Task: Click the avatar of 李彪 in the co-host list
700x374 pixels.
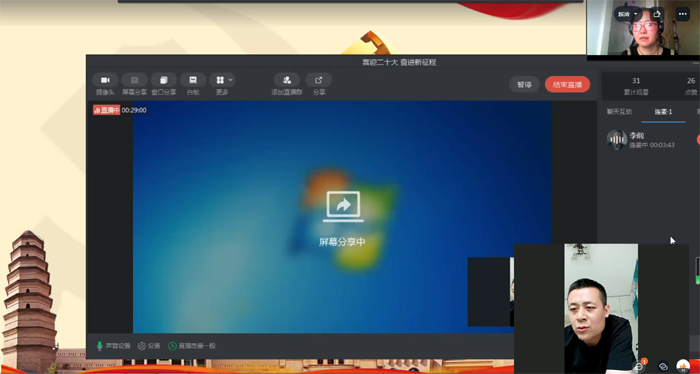Action: tap(617, 140)
